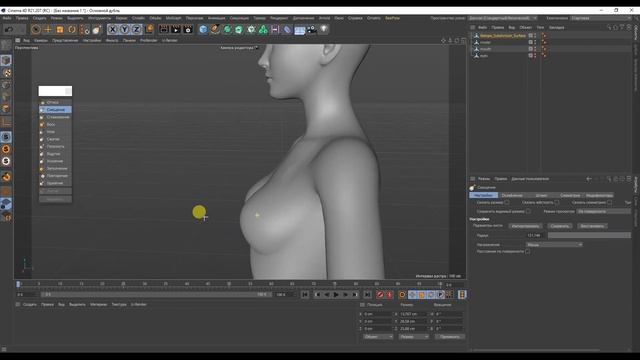640x360 pixels.
Task: Click the Сохранить brush preset button
Action: pos(560,226)
